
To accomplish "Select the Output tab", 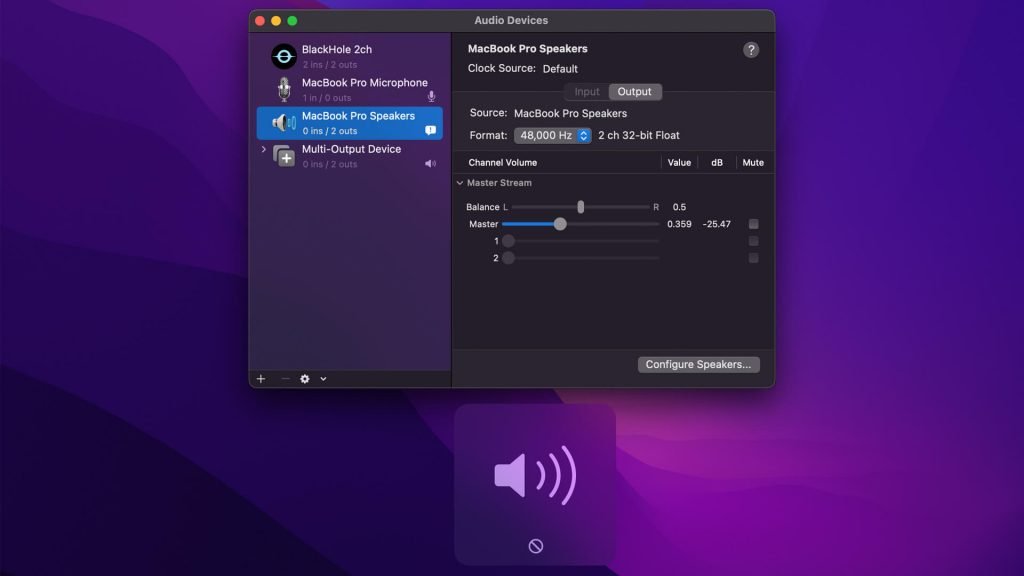I will tap(635, 91).
